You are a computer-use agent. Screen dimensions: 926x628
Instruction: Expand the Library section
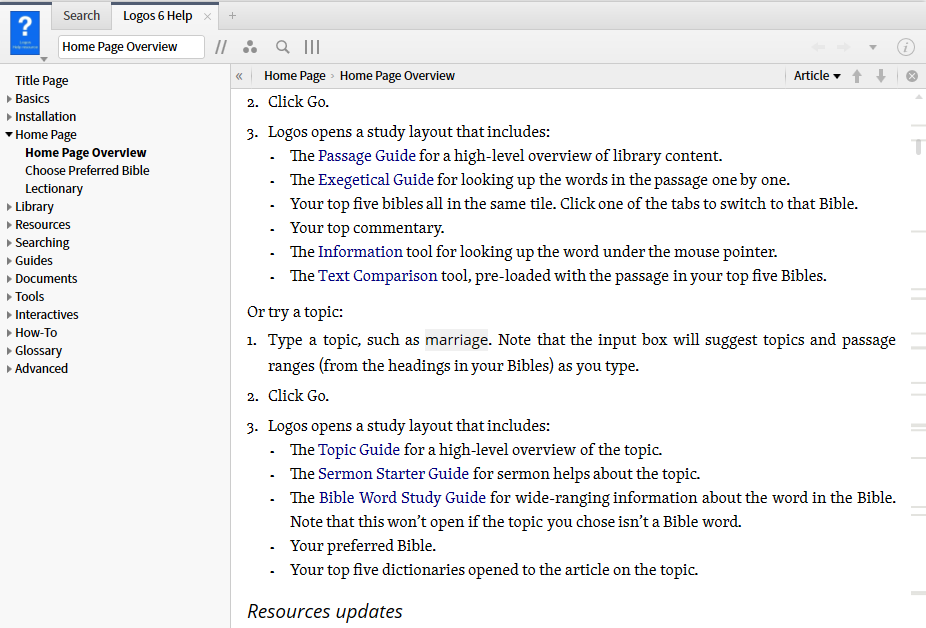pos(9,207)
